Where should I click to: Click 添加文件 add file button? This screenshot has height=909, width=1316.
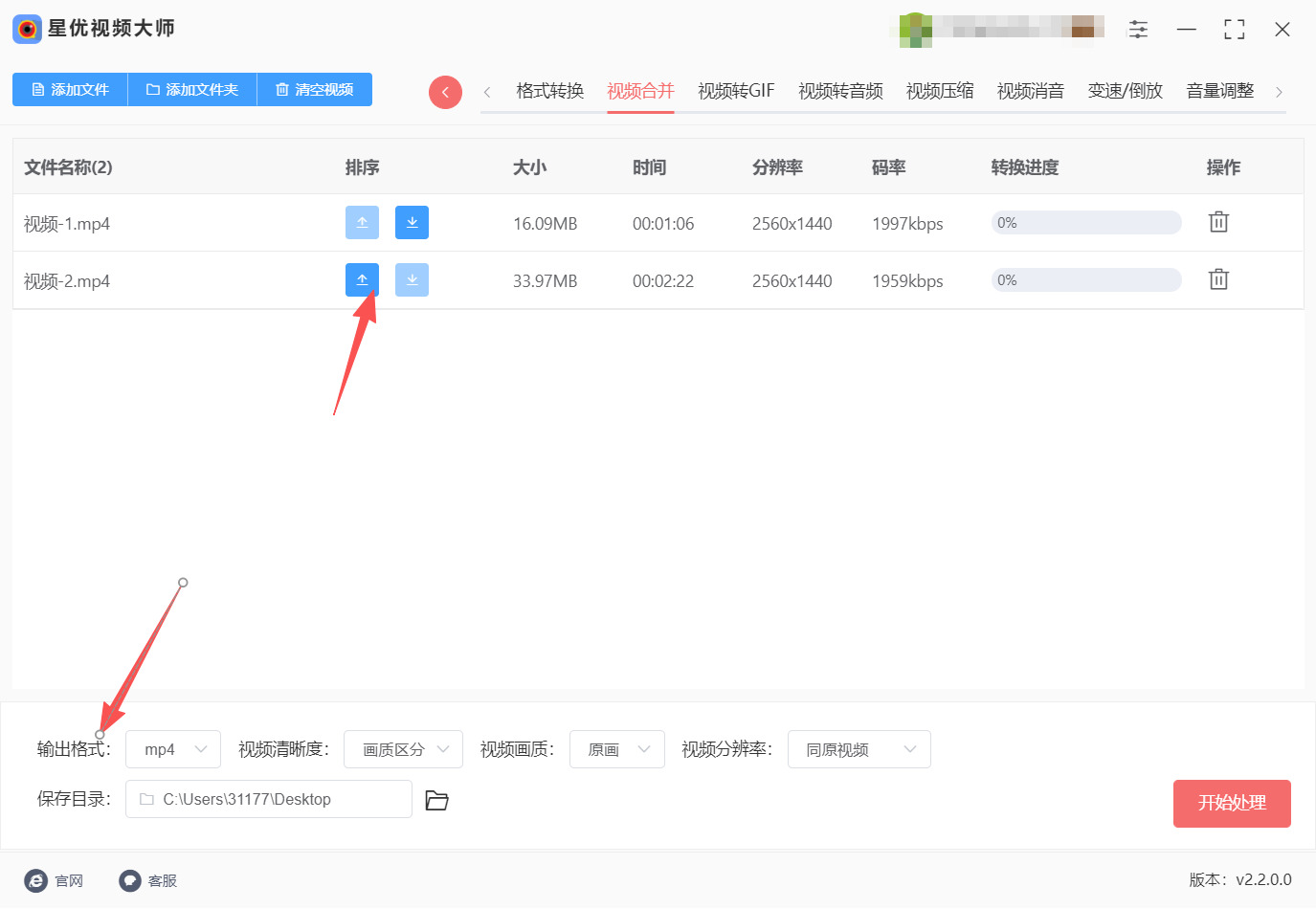pos(70,90)
